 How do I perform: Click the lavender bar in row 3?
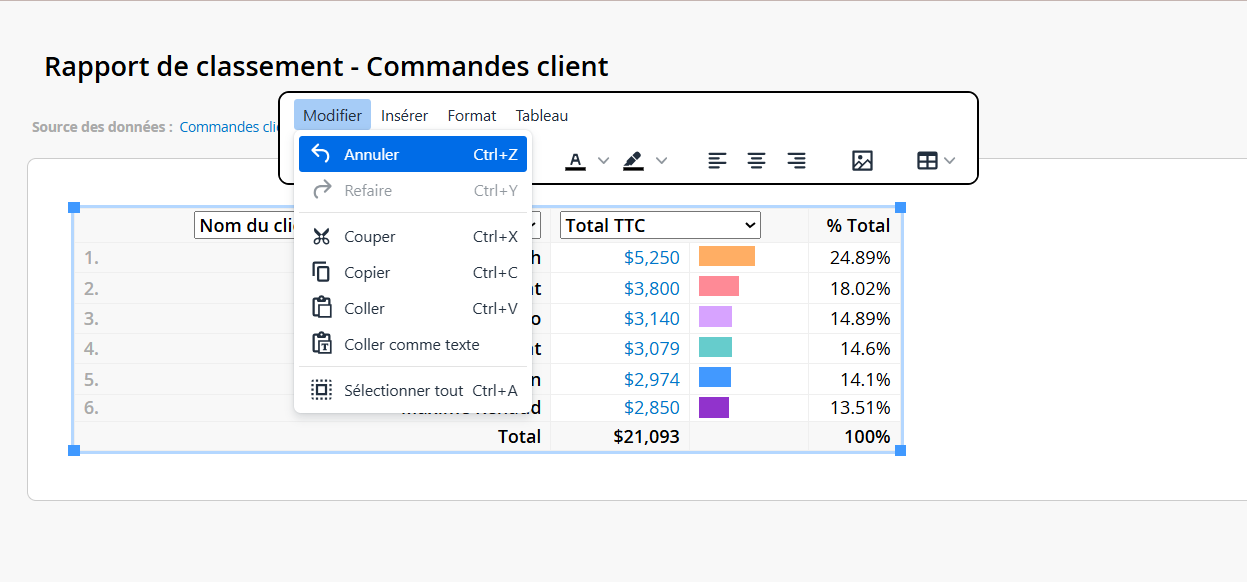pos(715,316)
